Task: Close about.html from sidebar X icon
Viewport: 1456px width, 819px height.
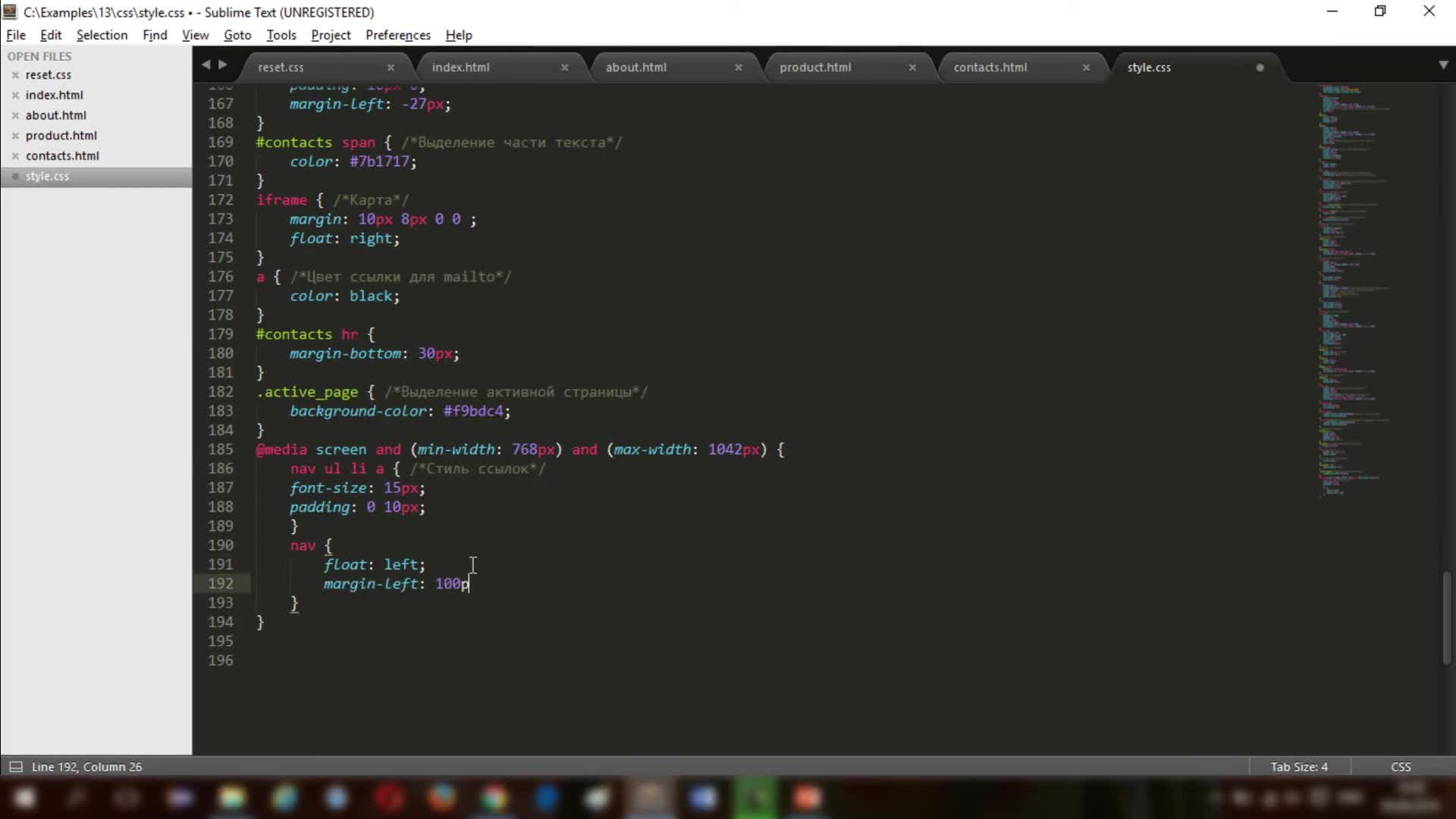Action: click(x=15, y=115)
